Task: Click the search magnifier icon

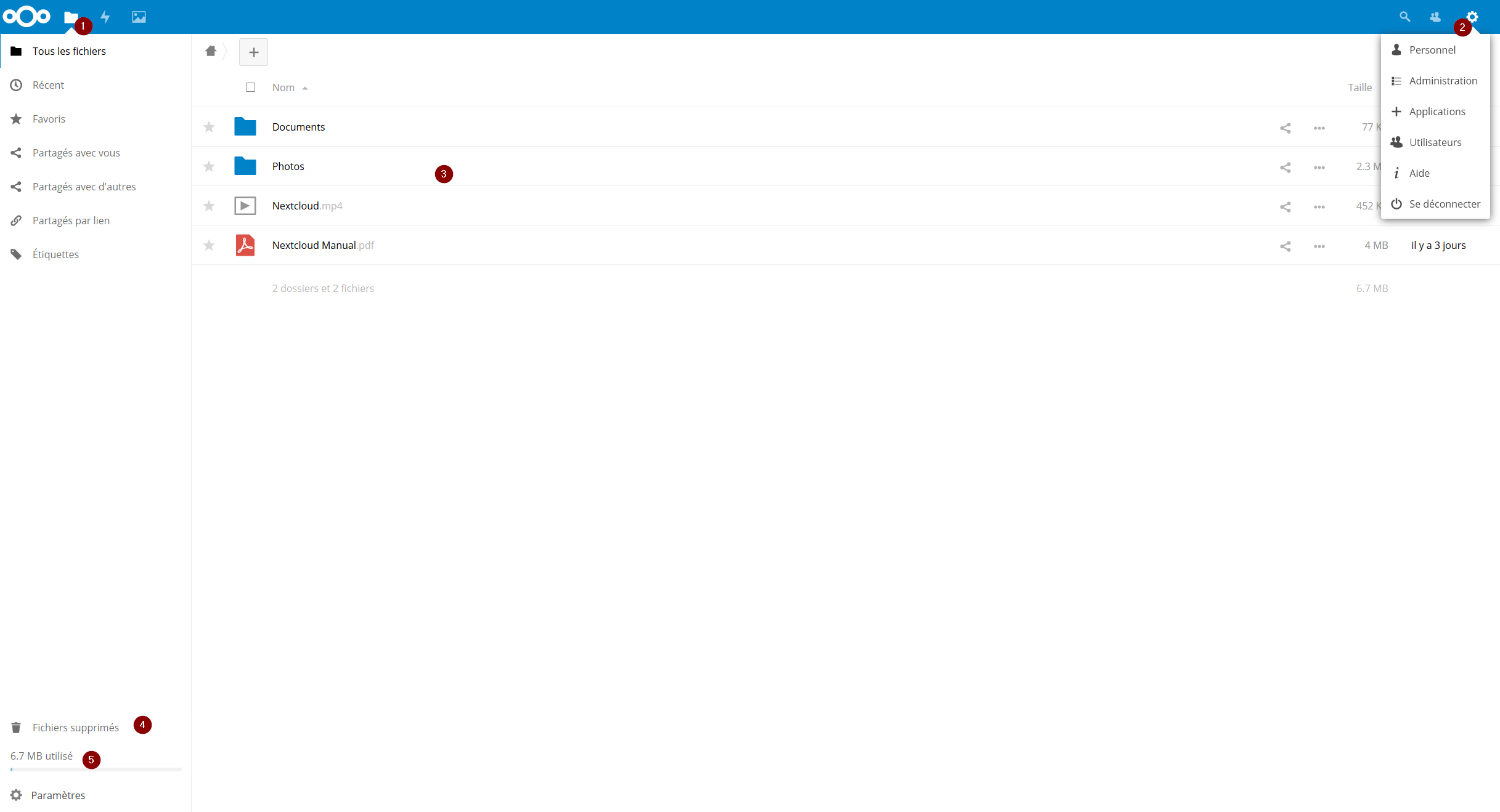Action: point(1404,17)
